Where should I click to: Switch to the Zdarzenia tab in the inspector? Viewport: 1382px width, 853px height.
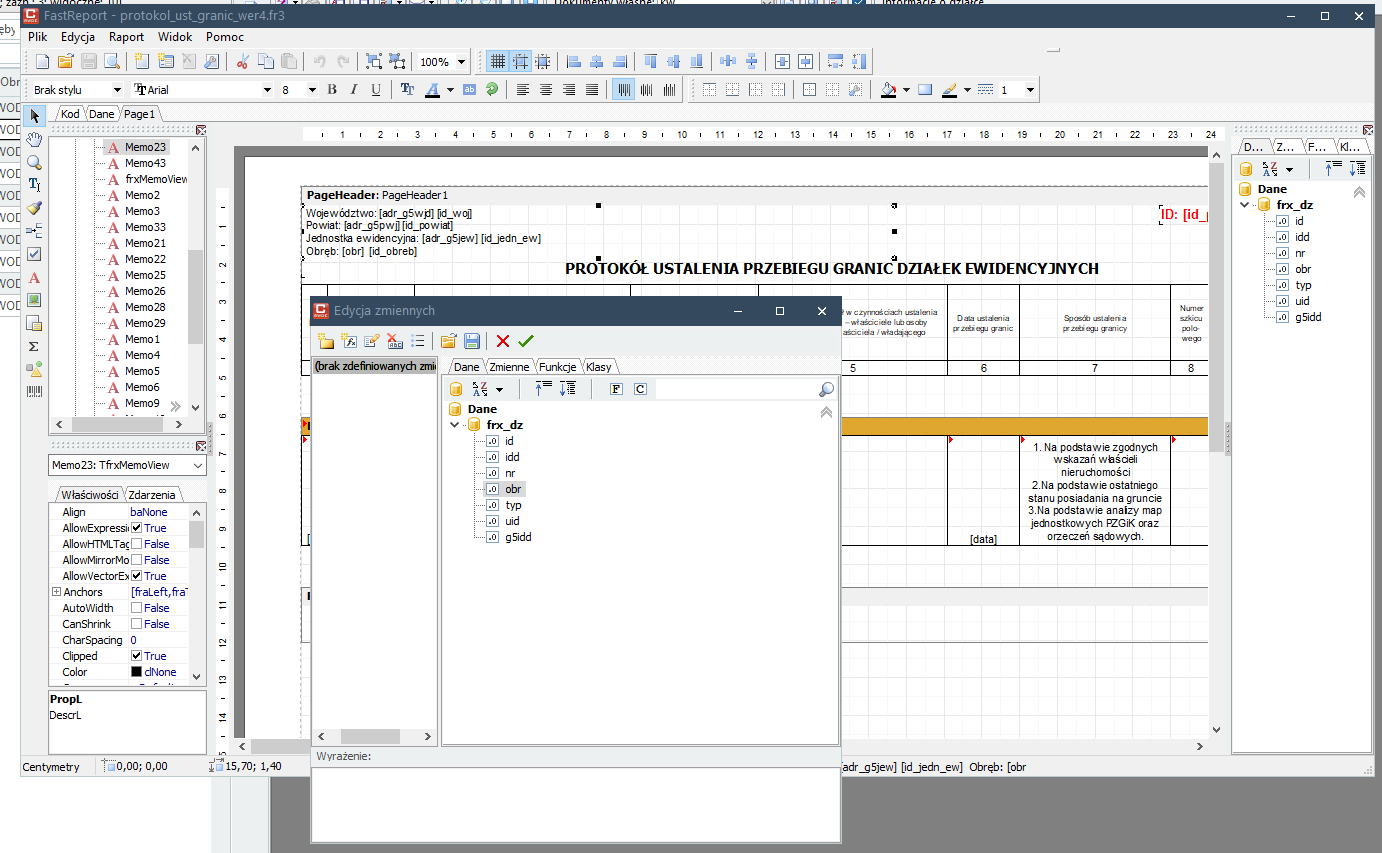click(x=151, y=494)
